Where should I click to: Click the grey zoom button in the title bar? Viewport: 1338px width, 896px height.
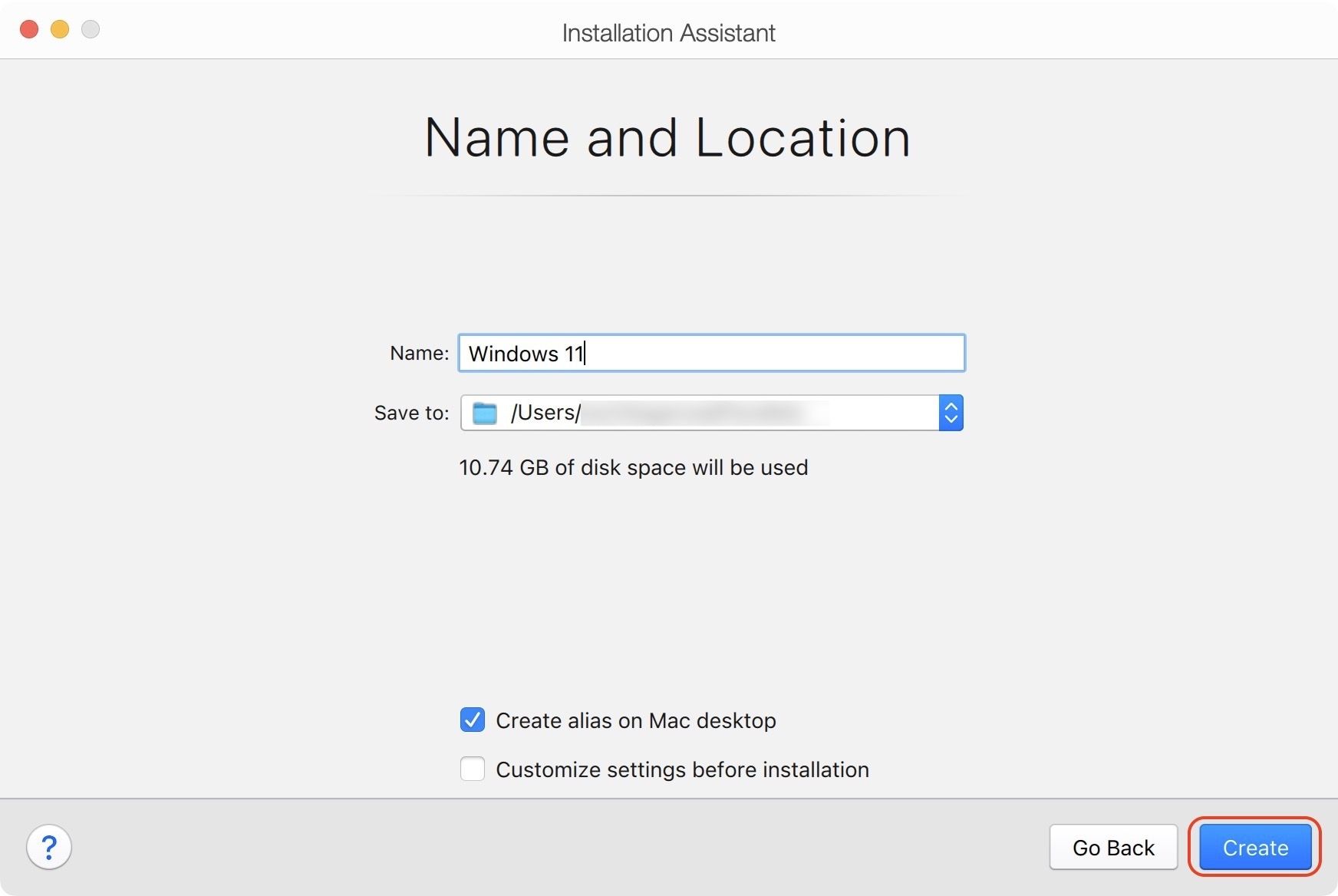click(x=91, y=29)
